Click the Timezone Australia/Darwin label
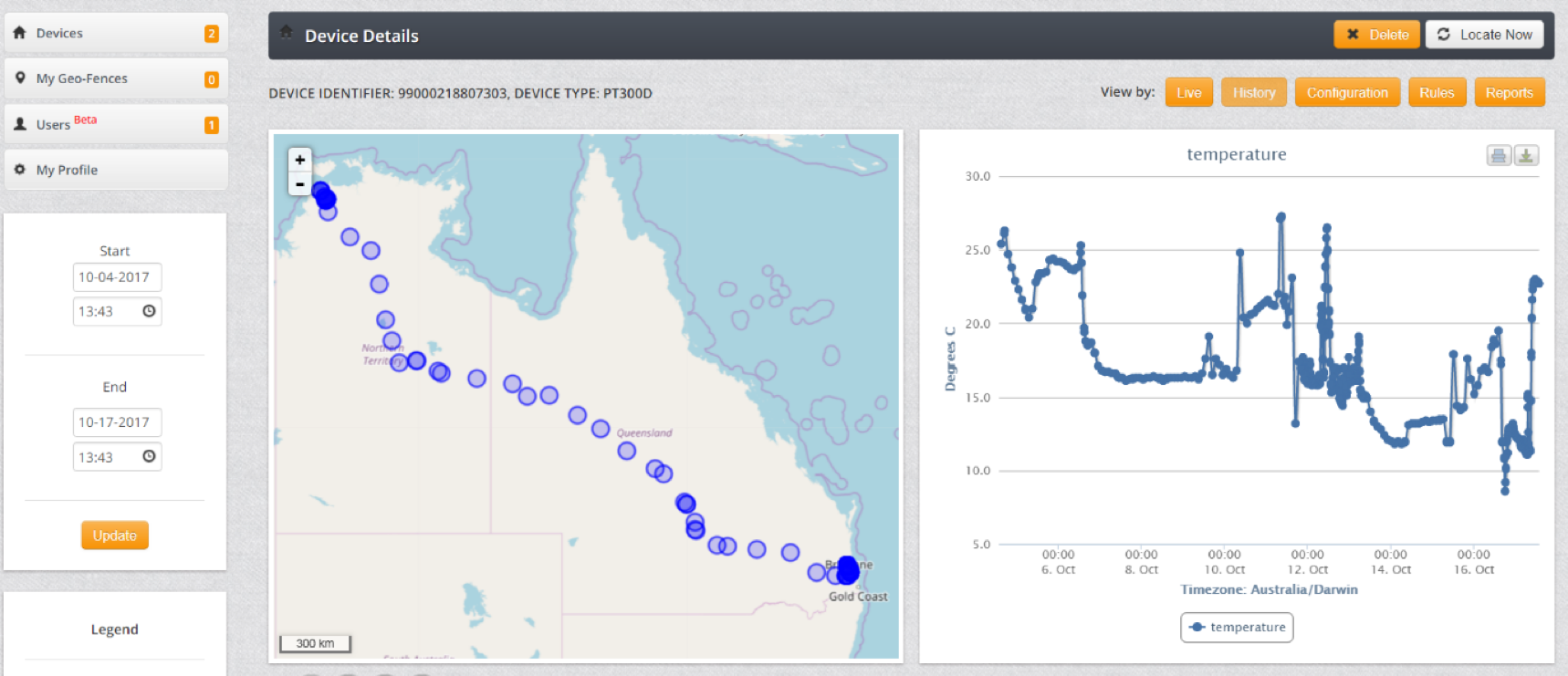Image resolution: width=1568 pixels, height=676 pixels. (1269, 589)
